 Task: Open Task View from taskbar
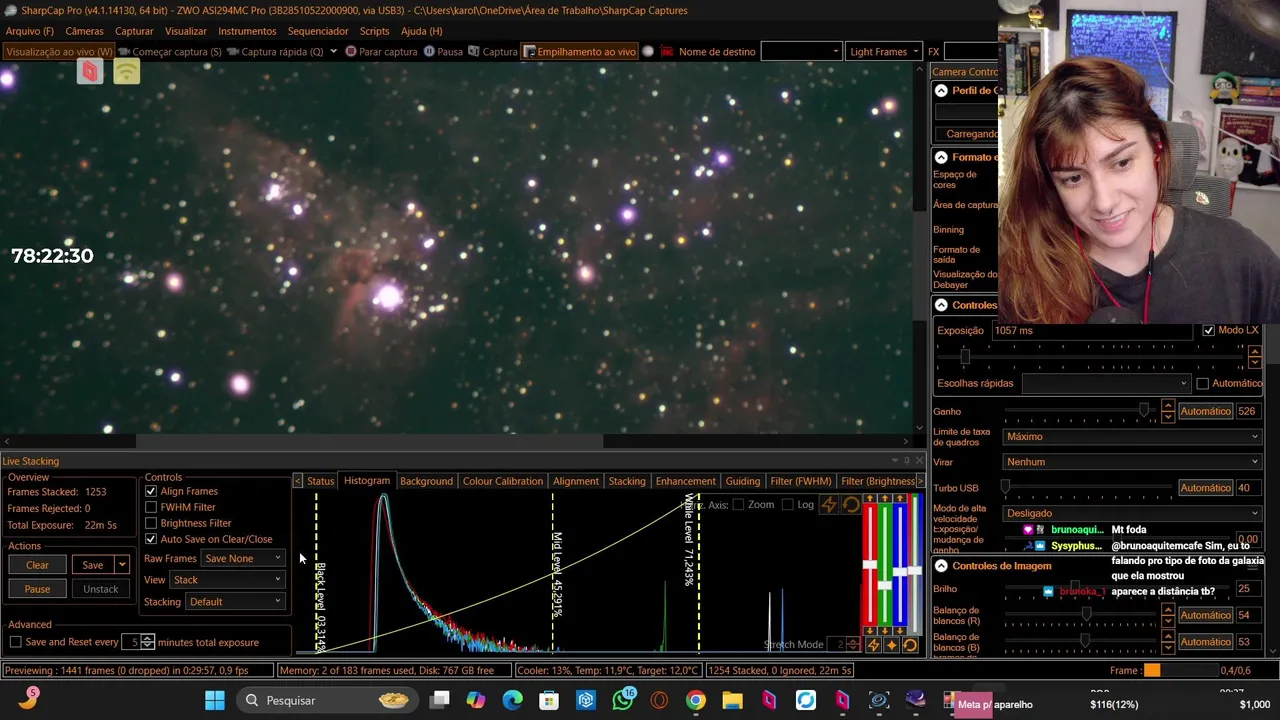click(x=440, y=700)
